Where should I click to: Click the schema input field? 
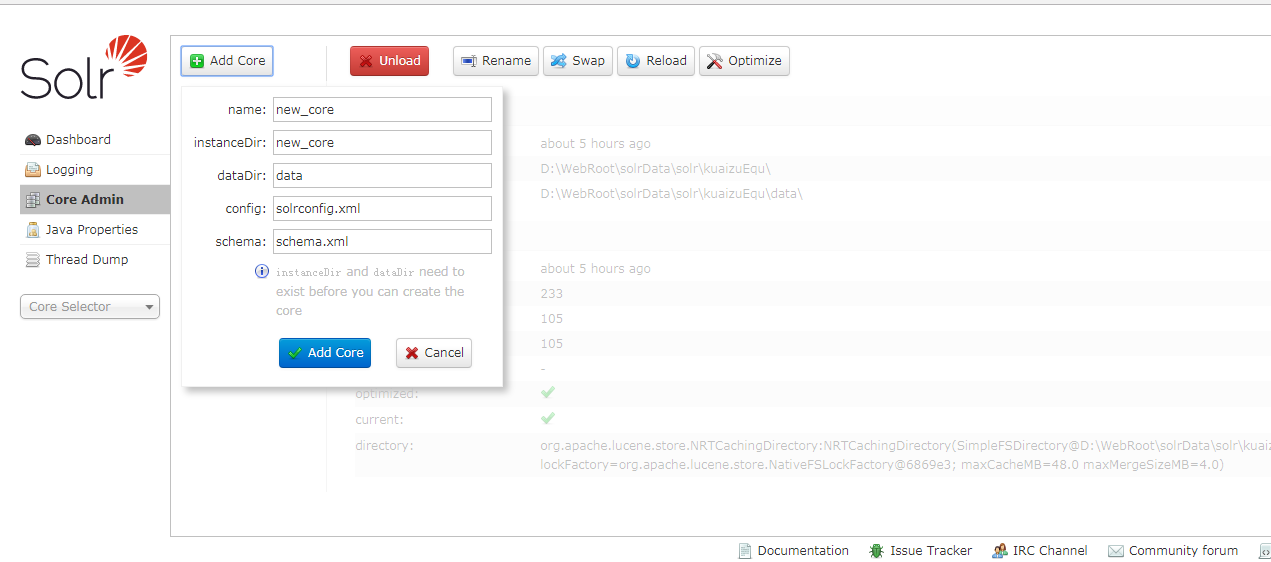point(382,242)
